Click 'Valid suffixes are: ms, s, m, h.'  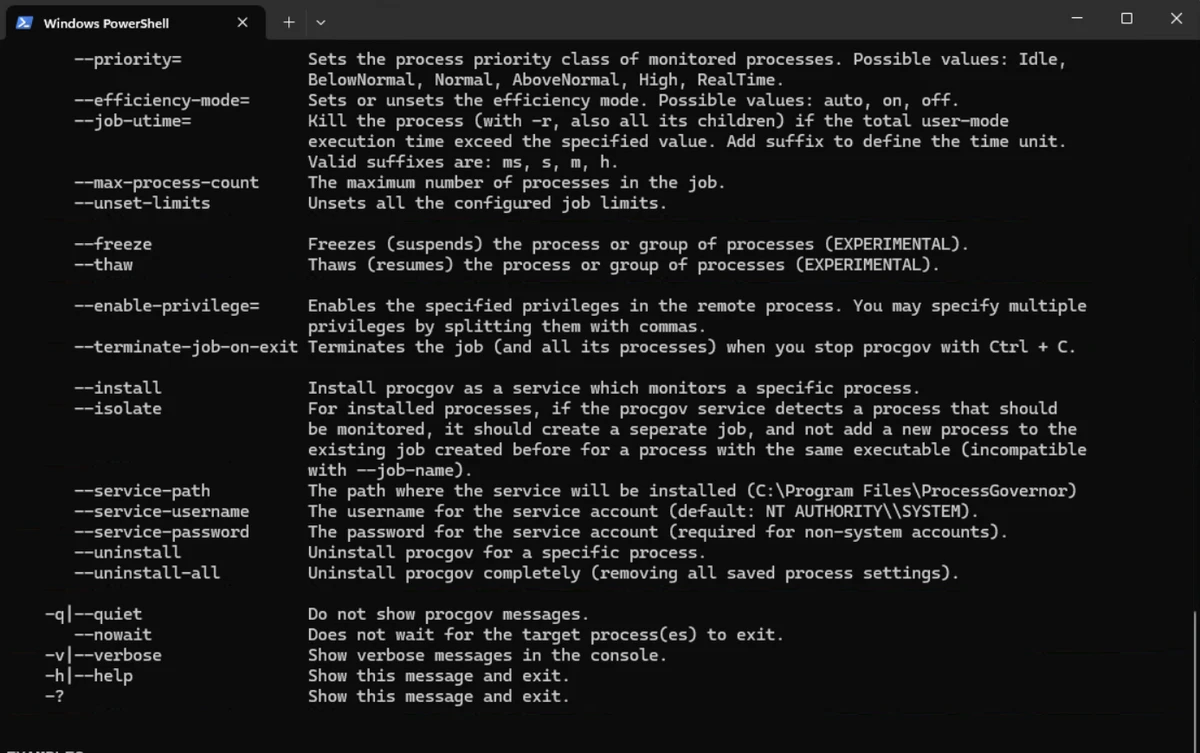tap(463, 162)
